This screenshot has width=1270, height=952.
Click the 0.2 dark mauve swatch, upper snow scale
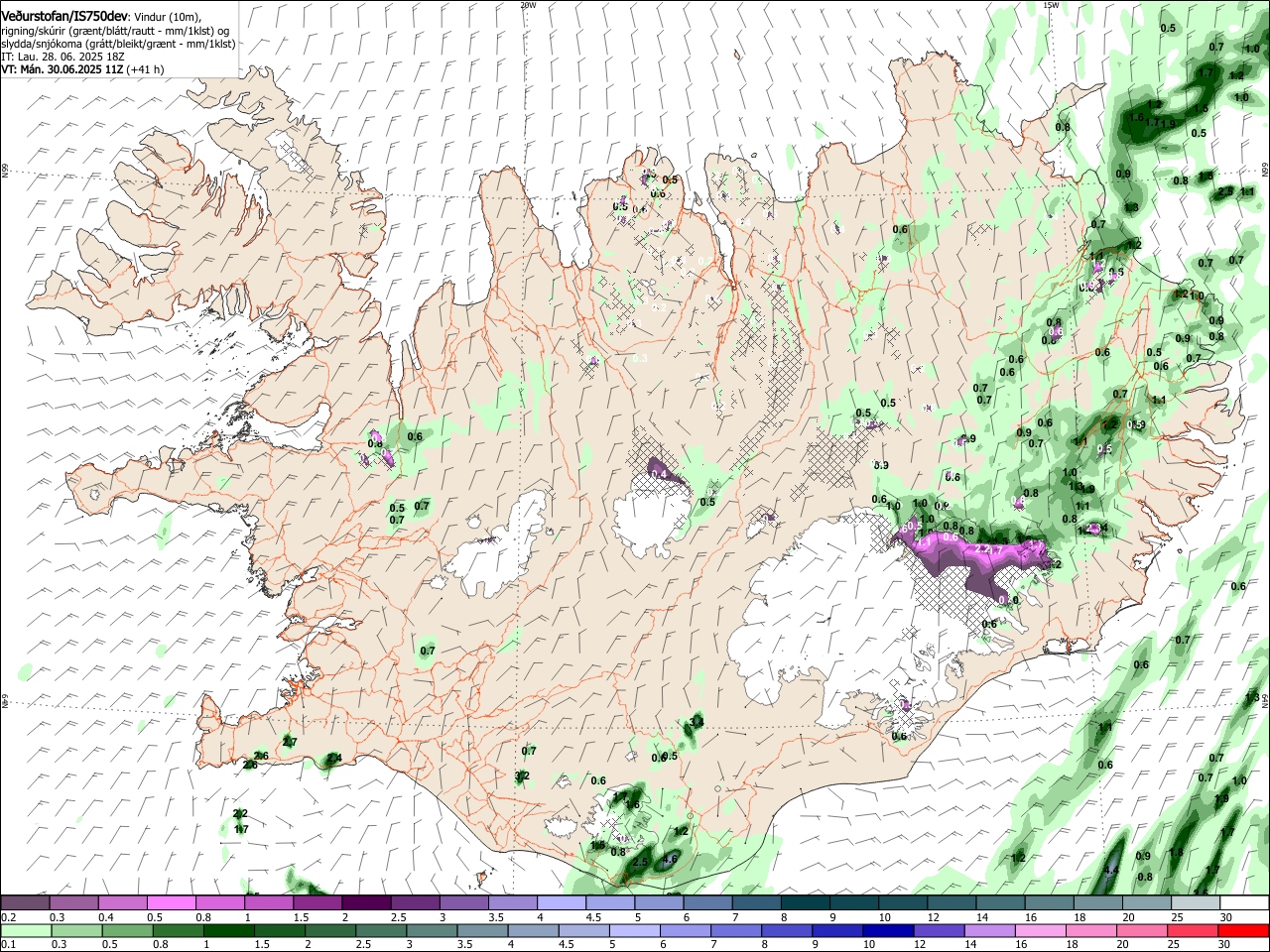click(25, 902)
